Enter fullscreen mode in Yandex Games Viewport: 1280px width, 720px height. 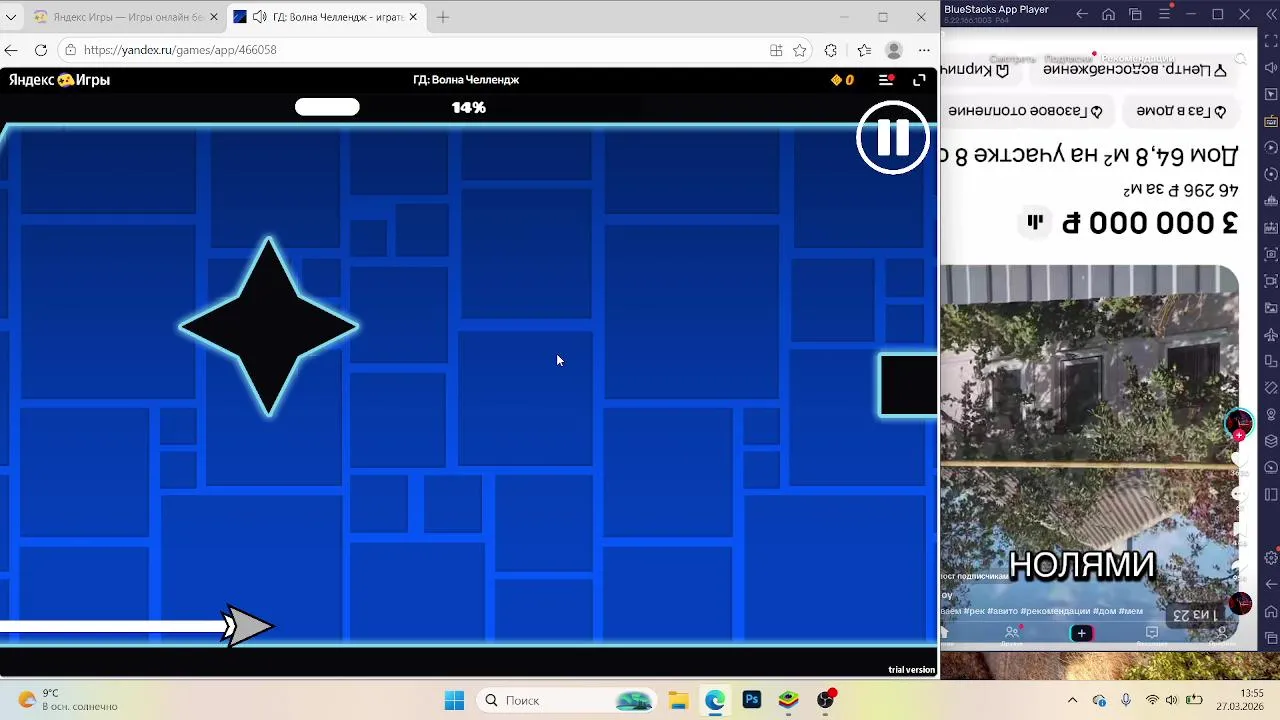point(919,80)
